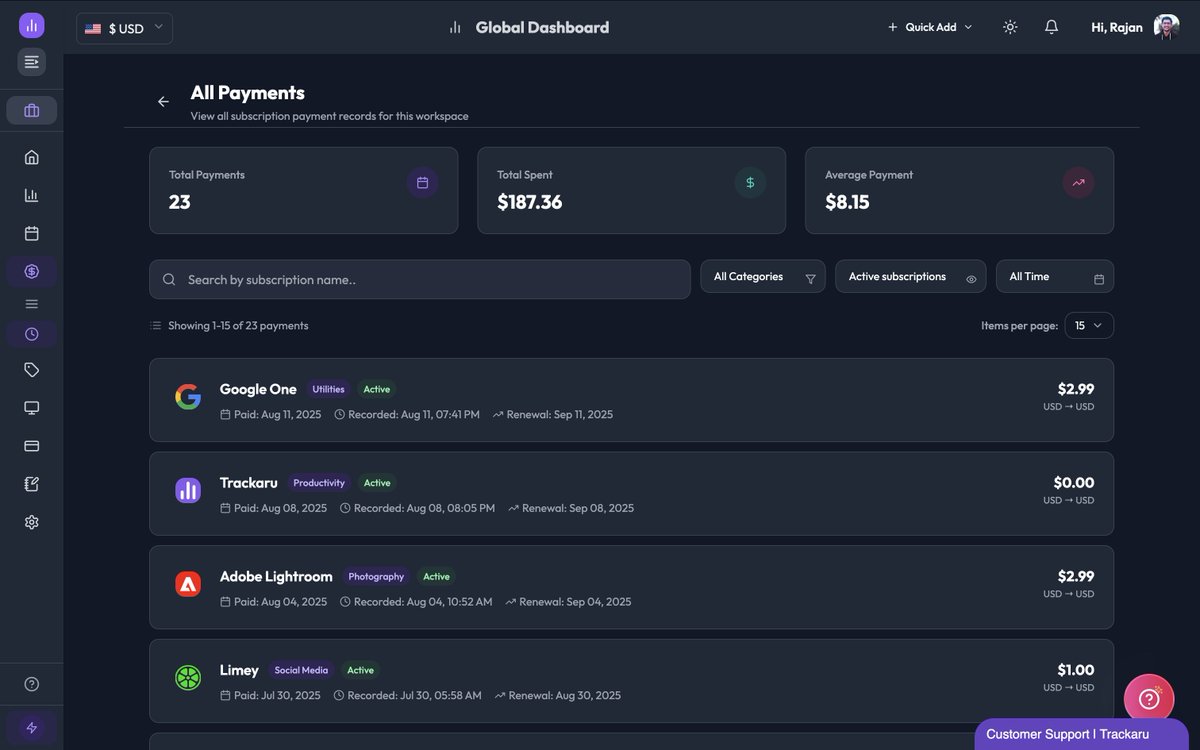Click the back arrow beside All Payments
The image size is (1200, 750).
(163, 101)
